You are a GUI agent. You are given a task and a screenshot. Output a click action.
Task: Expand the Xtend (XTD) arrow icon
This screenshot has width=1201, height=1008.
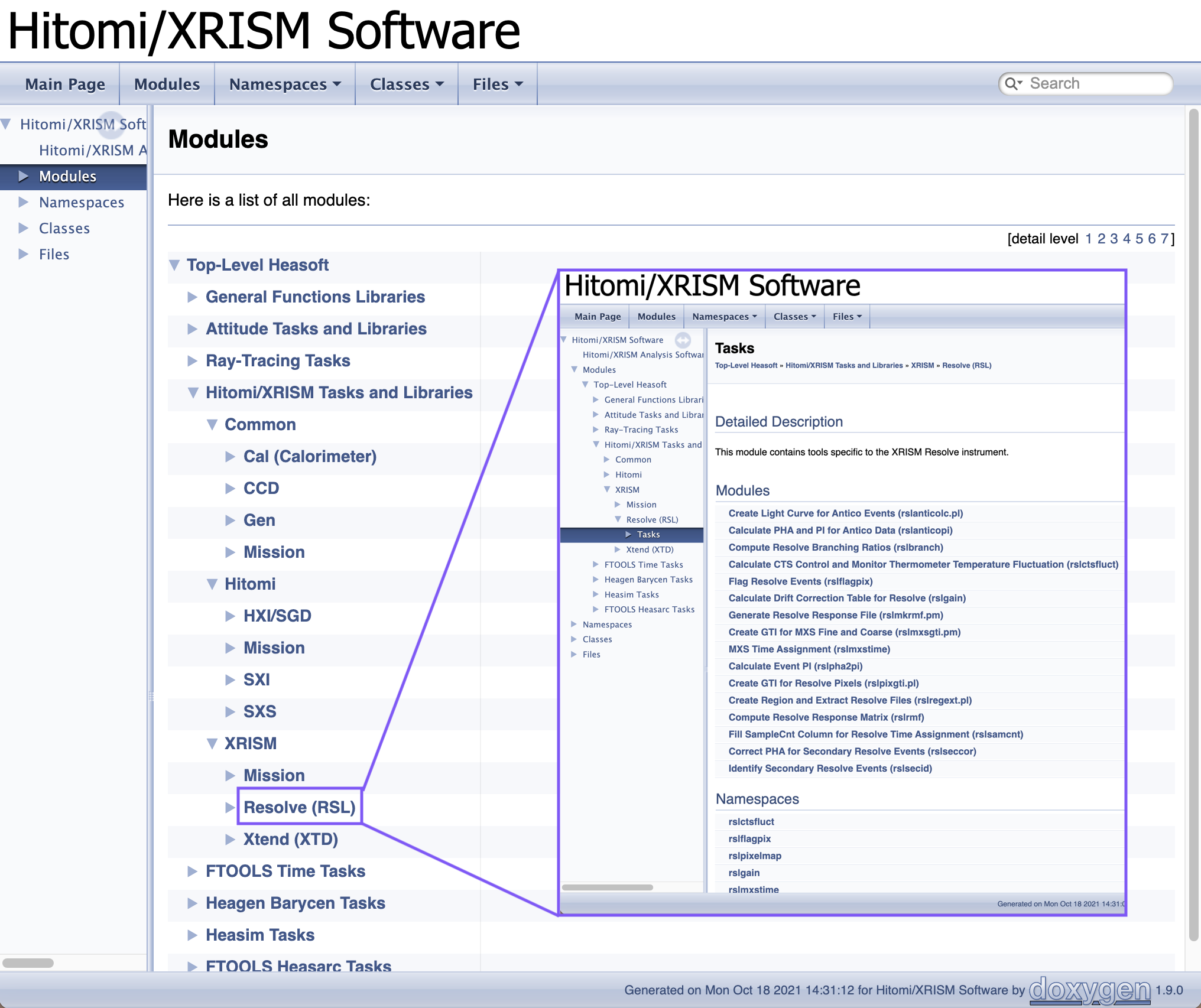tap(230, 839)
